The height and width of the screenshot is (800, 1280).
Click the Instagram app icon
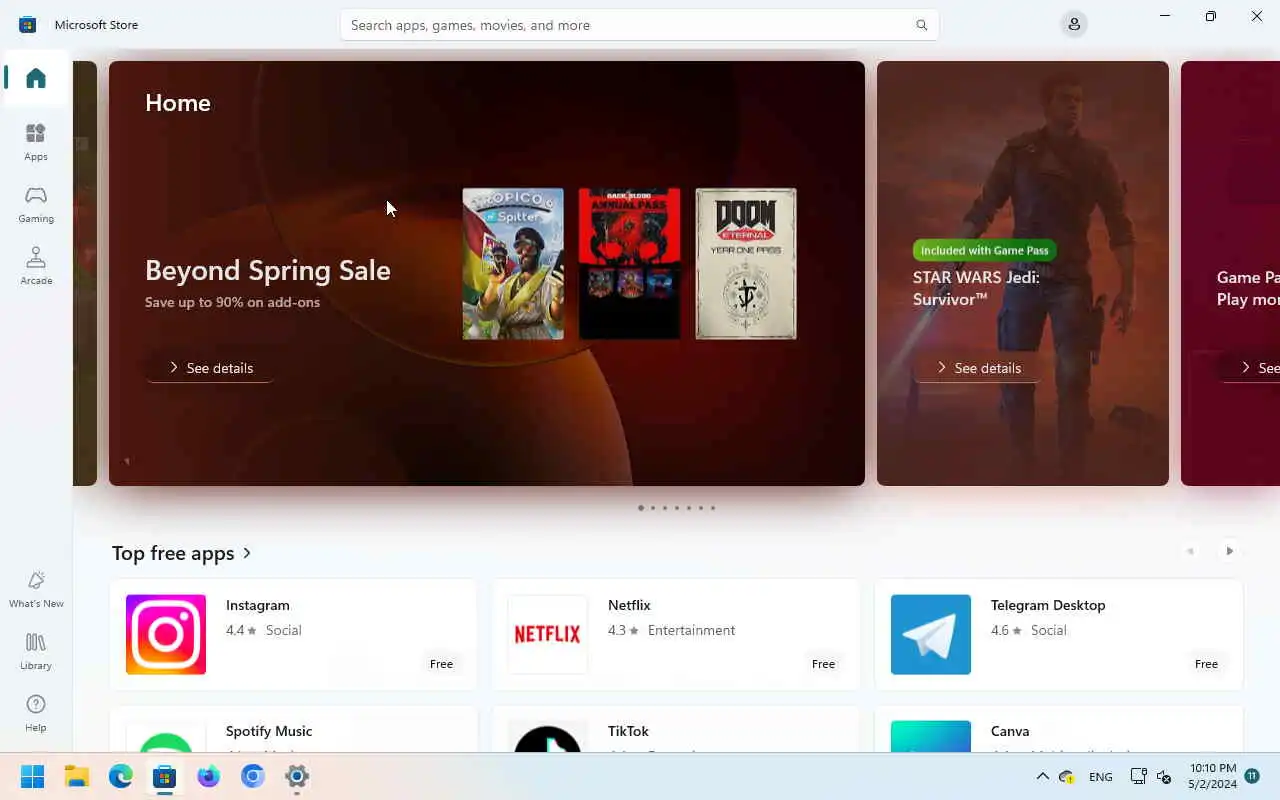click(x=166, y=634)
